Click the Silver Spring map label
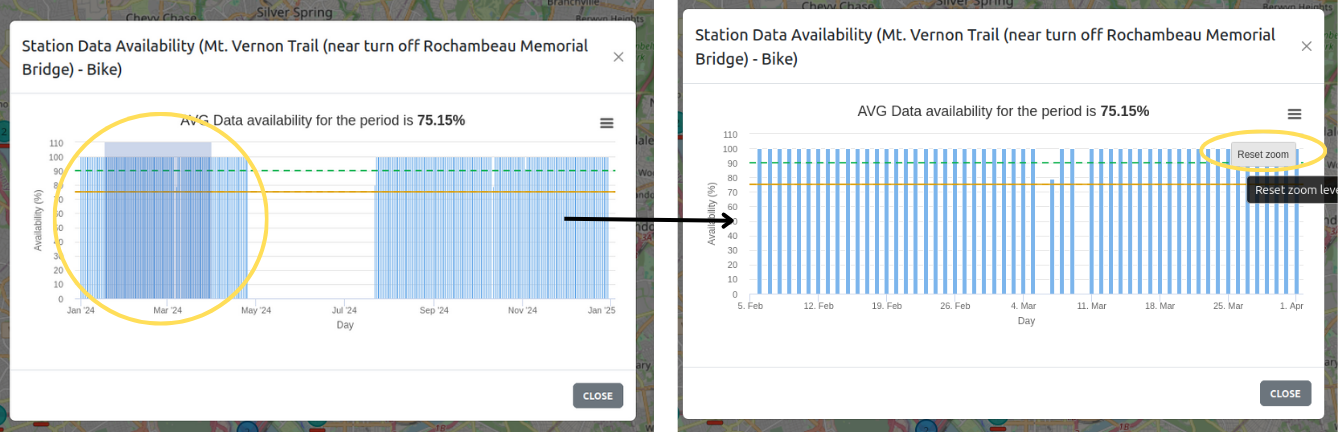 (287, 14)
